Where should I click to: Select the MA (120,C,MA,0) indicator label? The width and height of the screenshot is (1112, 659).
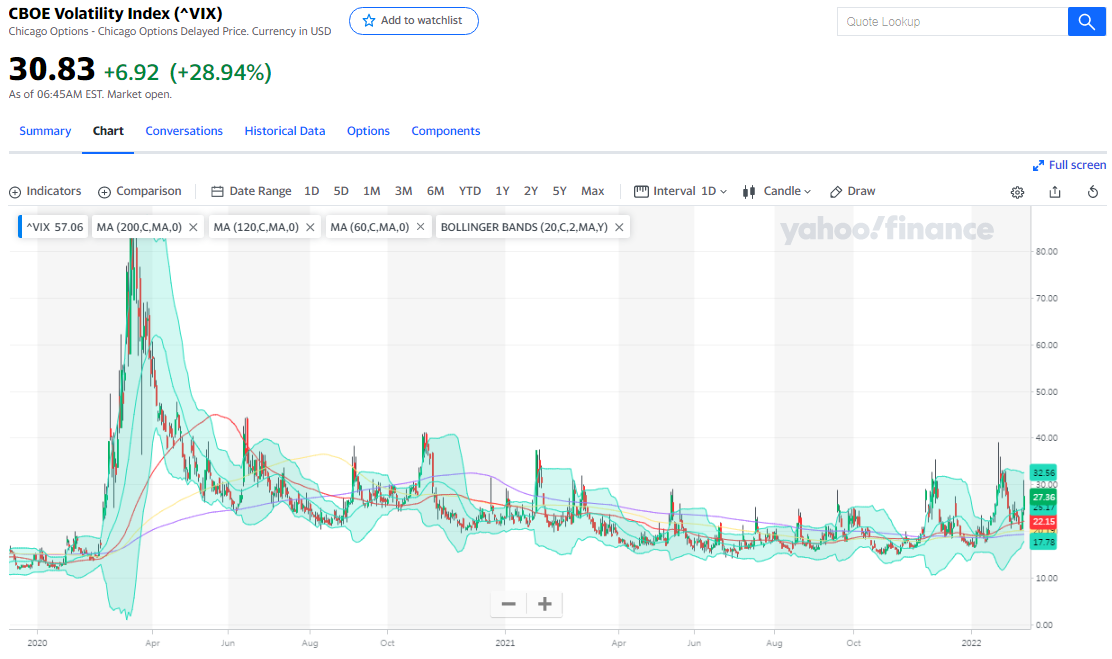pos(256,227)
